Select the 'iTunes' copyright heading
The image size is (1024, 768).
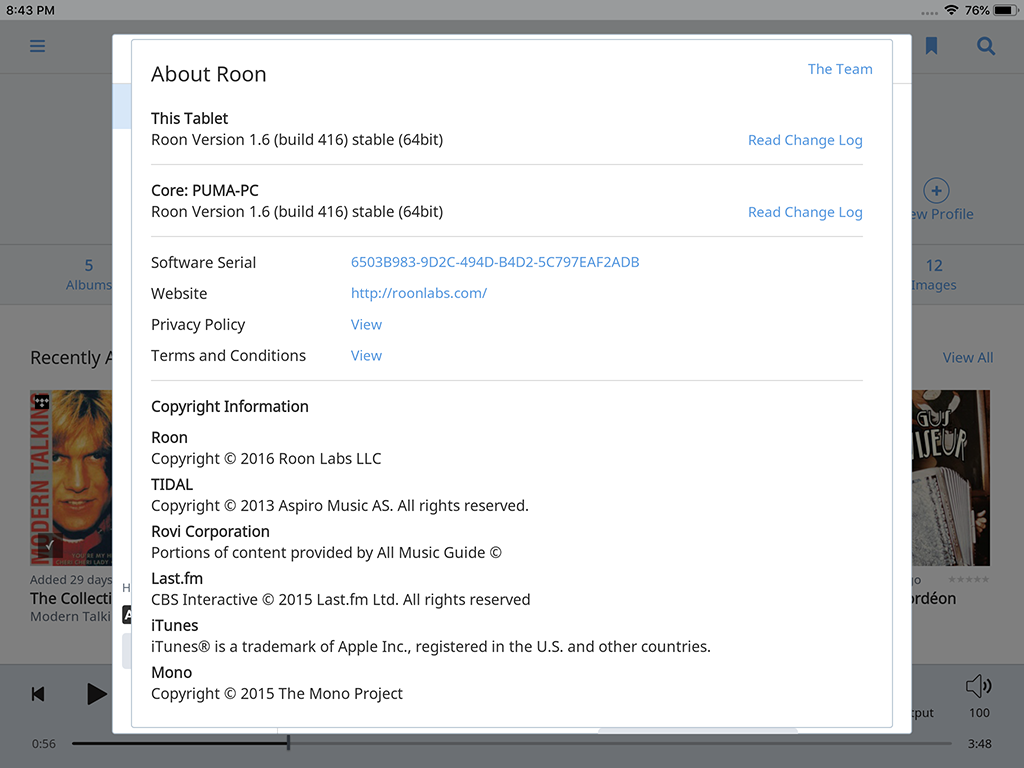tap(174, 626)
